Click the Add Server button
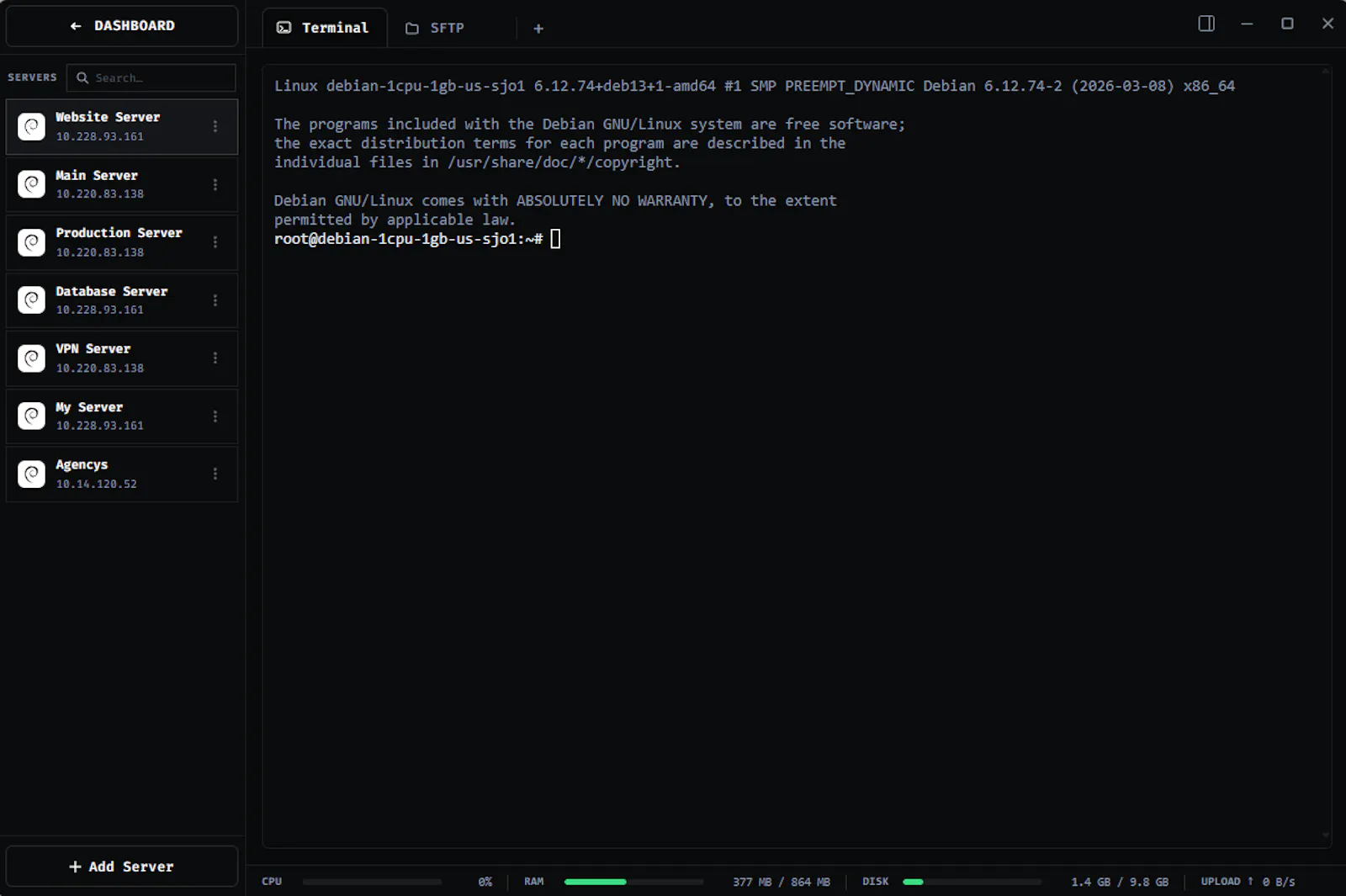 tap(122, 867)
